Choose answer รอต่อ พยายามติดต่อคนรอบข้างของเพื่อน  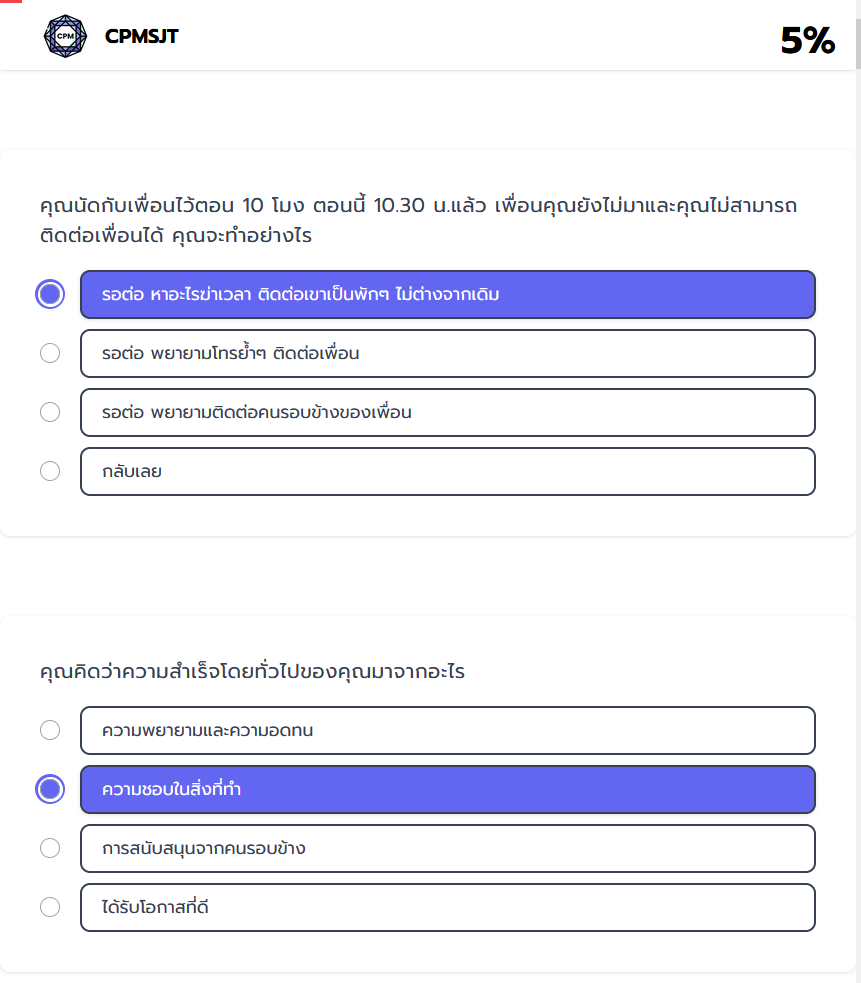447,412
